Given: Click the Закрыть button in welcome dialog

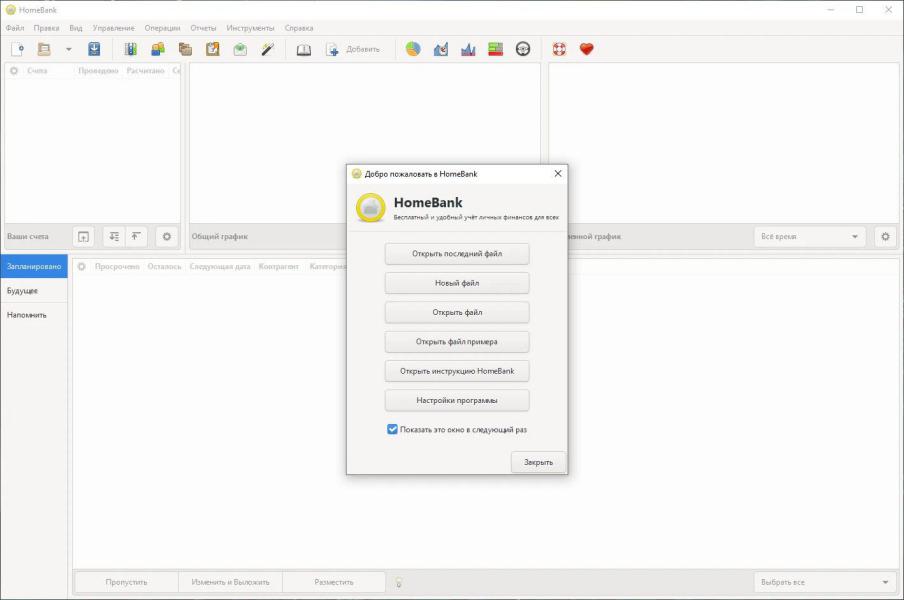Looking at the screenshot, I should [x=538, y=462].
